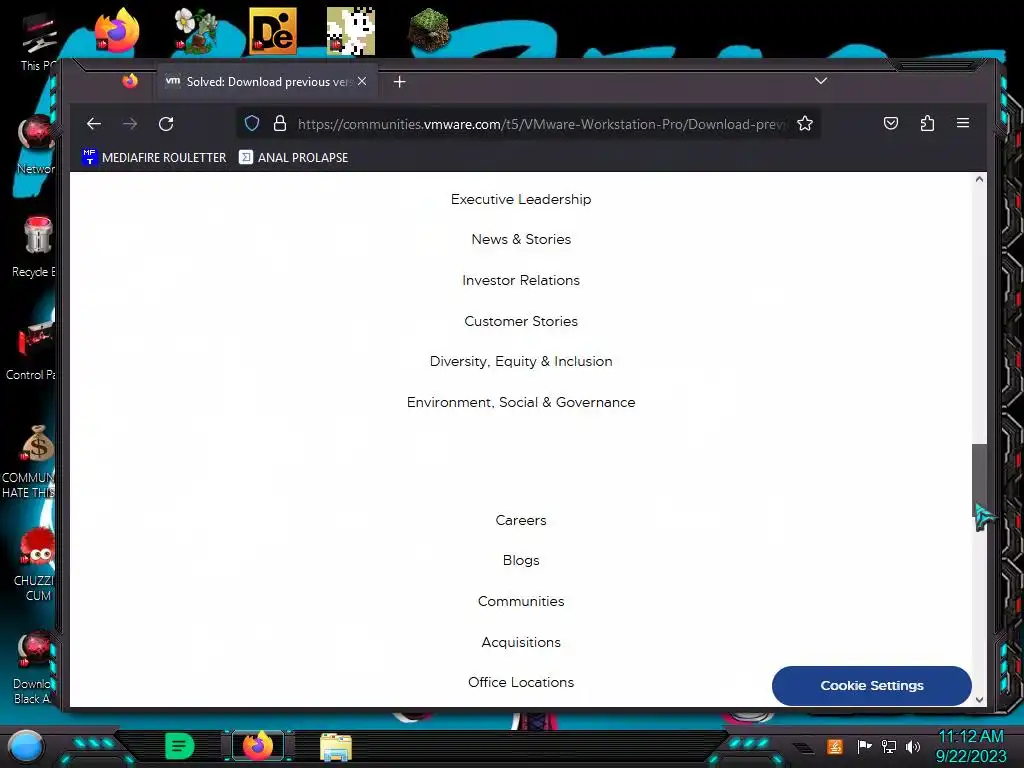Click the page scrollbar thumb
This screenshot has height=768, width=1024.
(x=979, y=480)
